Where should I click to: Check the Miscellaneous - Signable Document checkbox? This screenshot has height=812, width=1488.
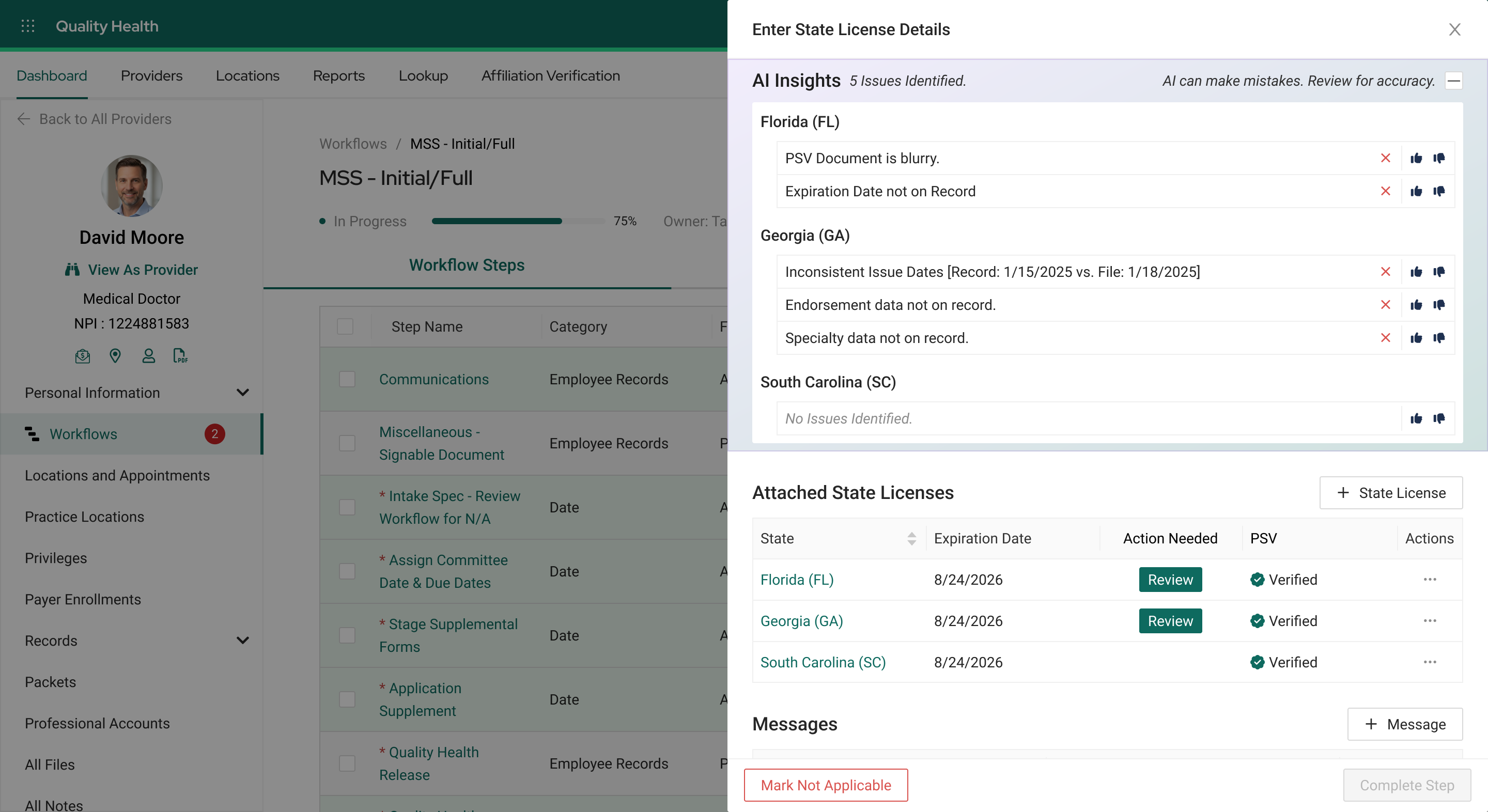[x=347, y=443]
